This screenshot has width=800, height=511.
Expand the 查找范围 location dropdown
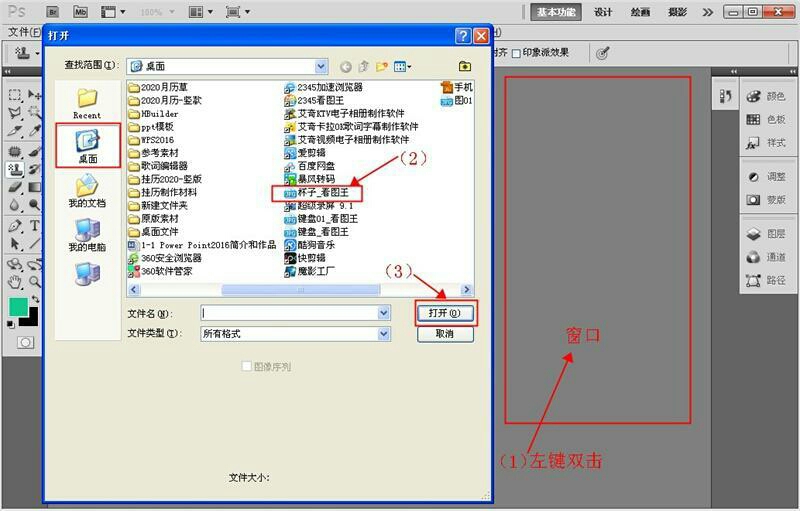[321, 66]
